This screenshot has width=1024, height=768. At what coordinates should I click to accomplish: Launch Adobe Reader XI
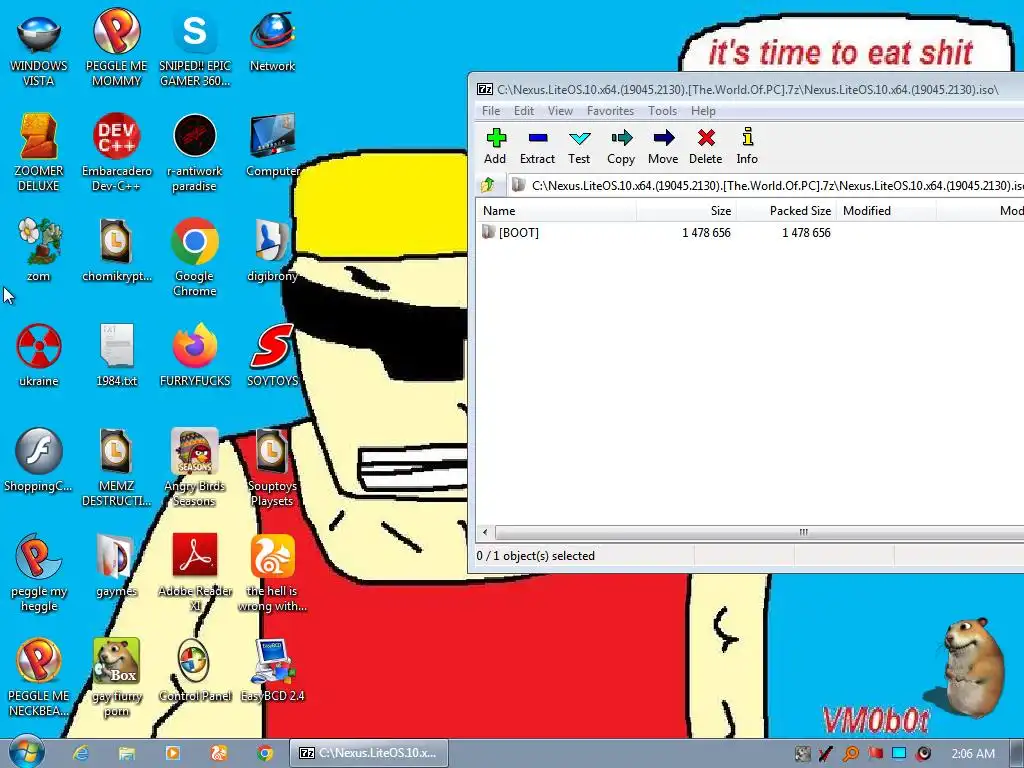coord(195,573)
